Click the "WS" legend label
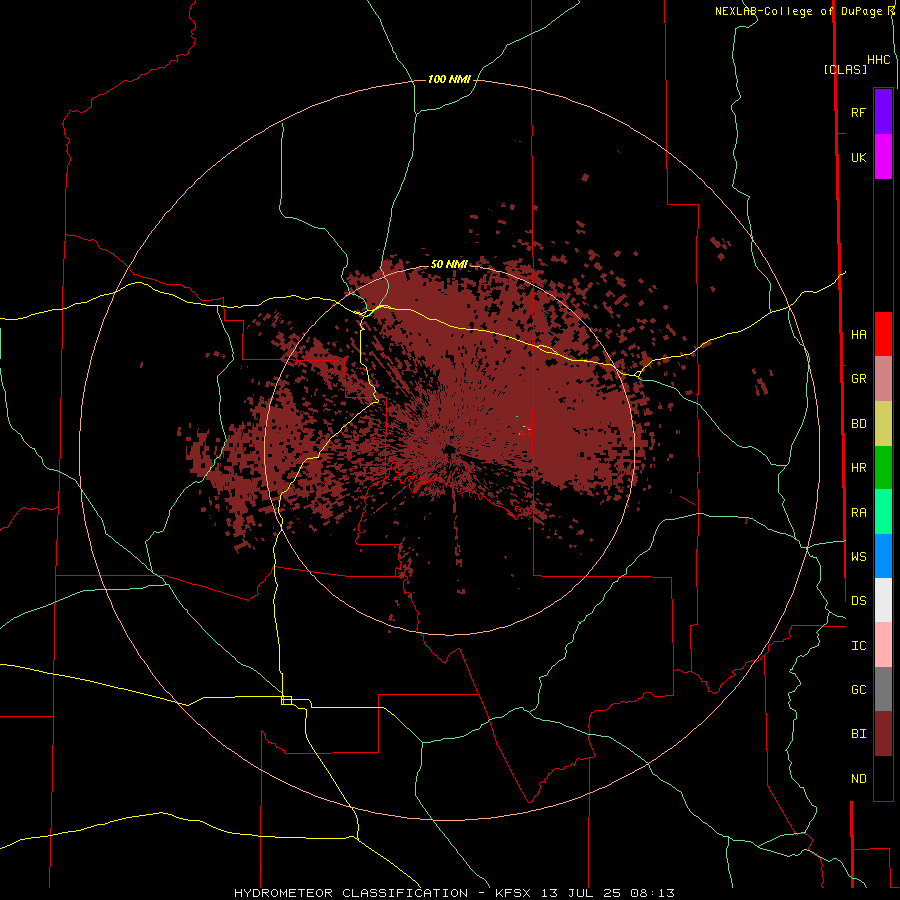900x900 pixels. [859, 557]
